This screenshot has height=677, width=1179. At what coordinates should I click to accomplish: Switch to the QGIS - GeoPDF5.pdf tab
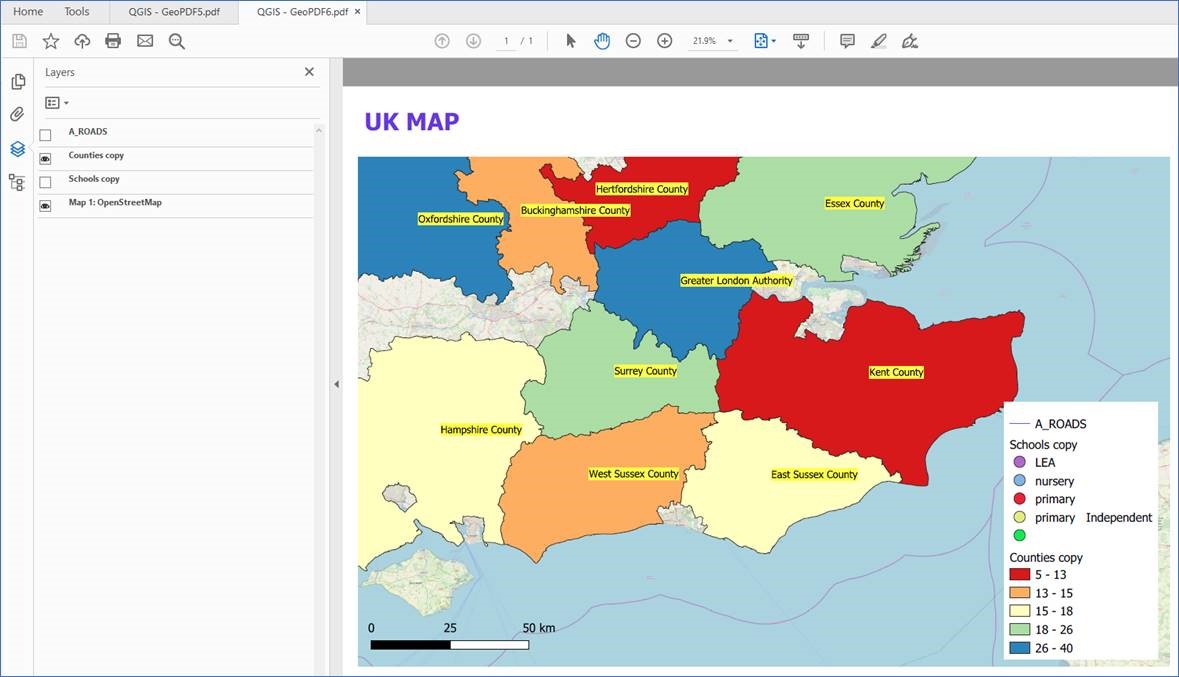pos(174,12)
